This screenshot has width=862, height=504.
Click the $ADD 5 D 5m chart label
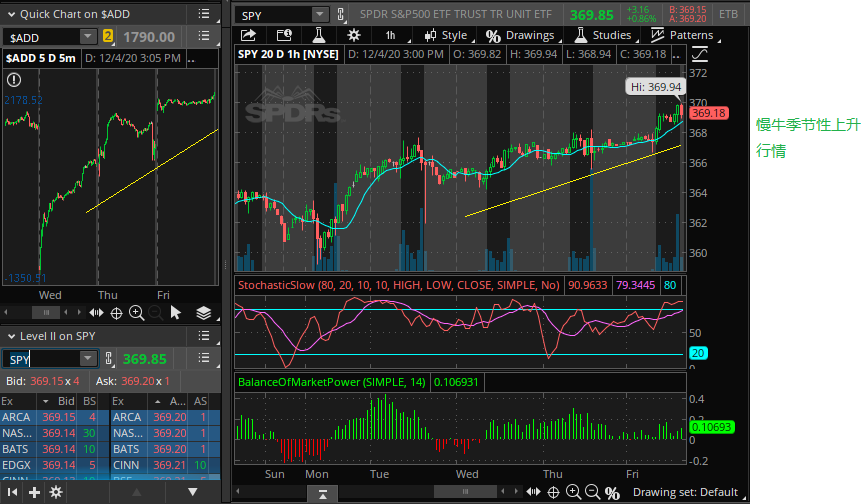point(41,58)
